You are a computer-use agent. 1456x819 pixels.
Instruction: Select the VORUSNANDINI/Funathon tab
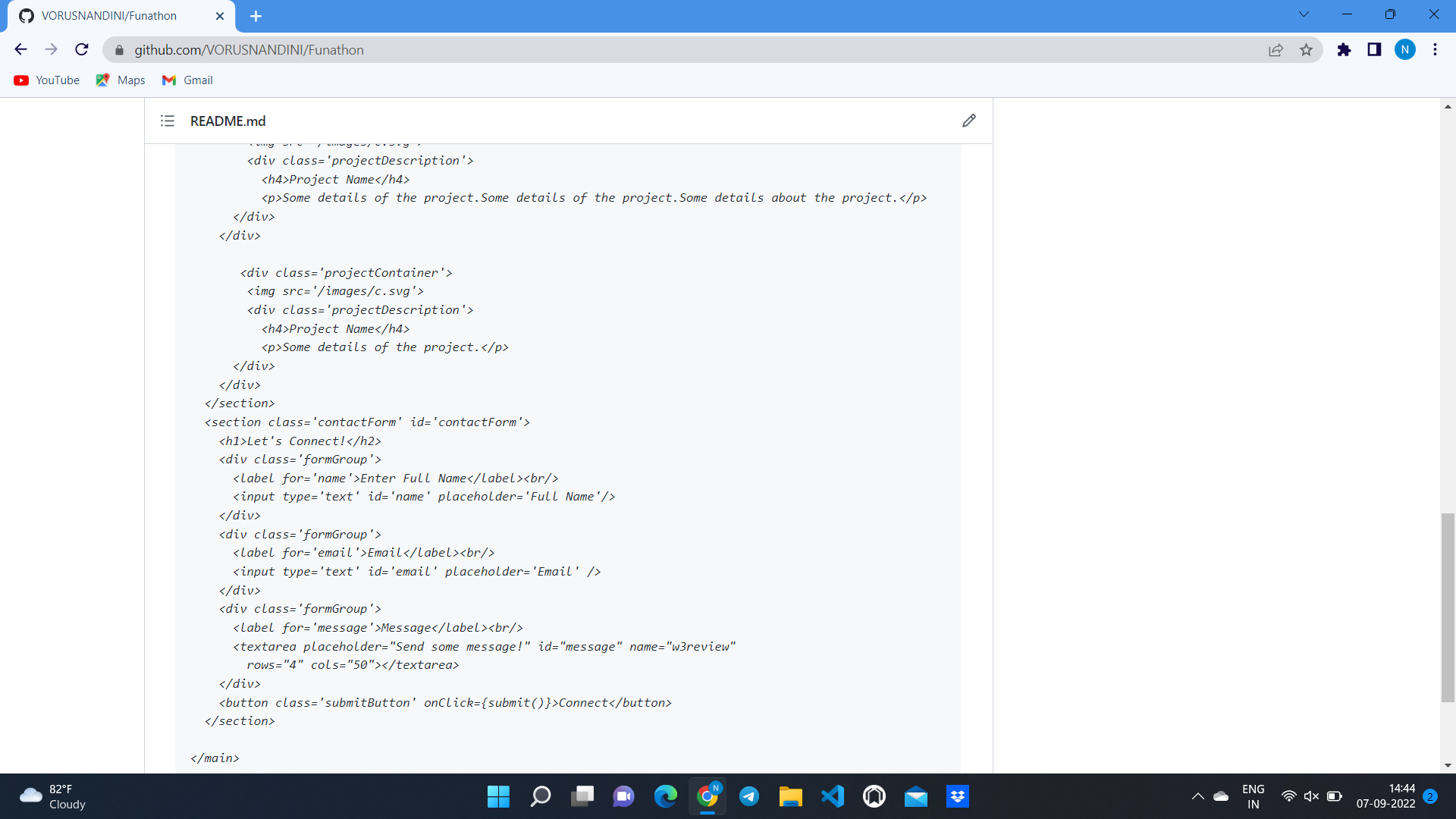109,16
